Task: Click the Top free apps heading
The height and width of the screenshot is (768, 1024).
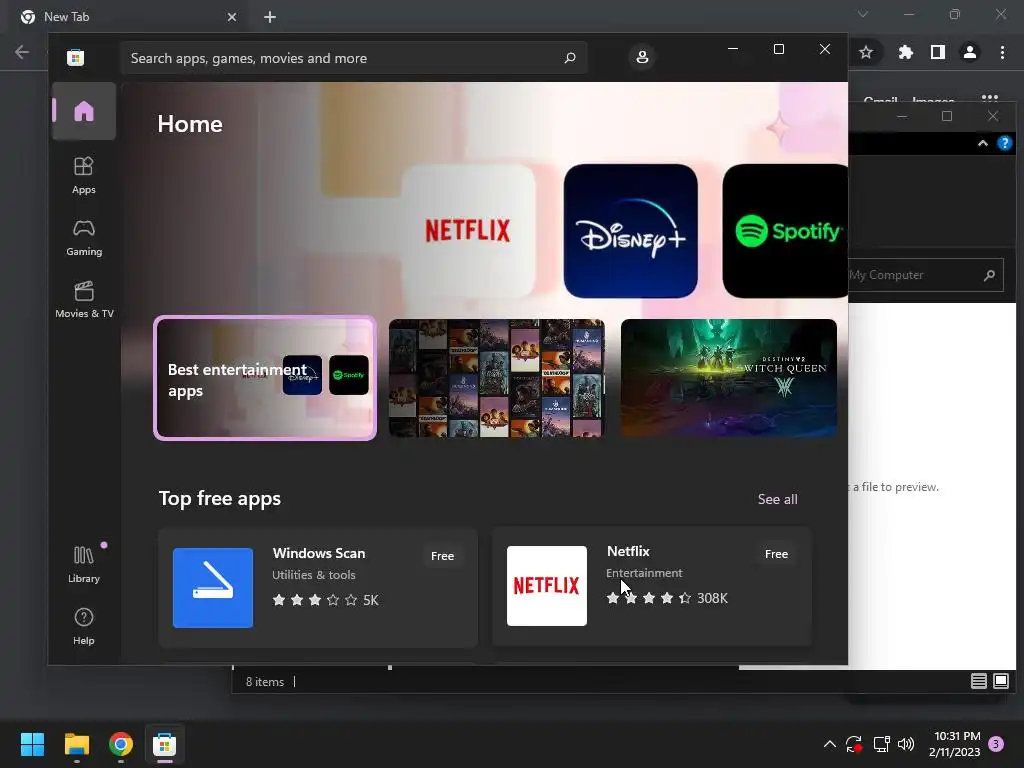Action: click(x=219, y=498)
